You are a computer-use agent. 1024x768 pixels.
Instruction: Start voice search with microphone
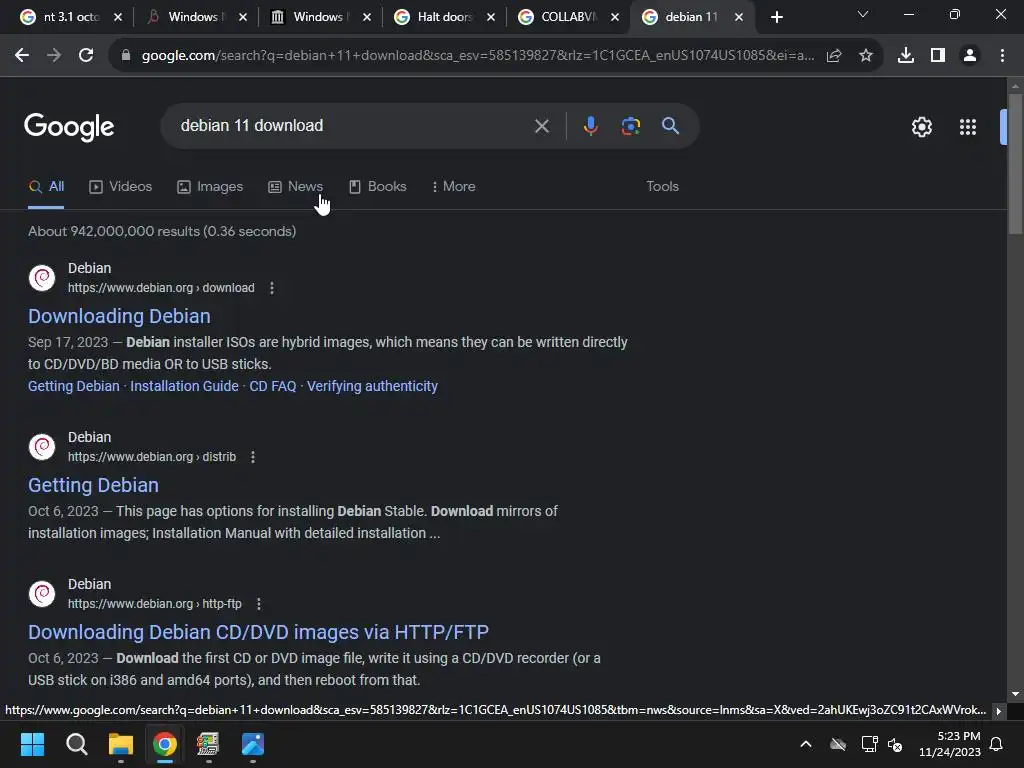(x=590, y=125)
